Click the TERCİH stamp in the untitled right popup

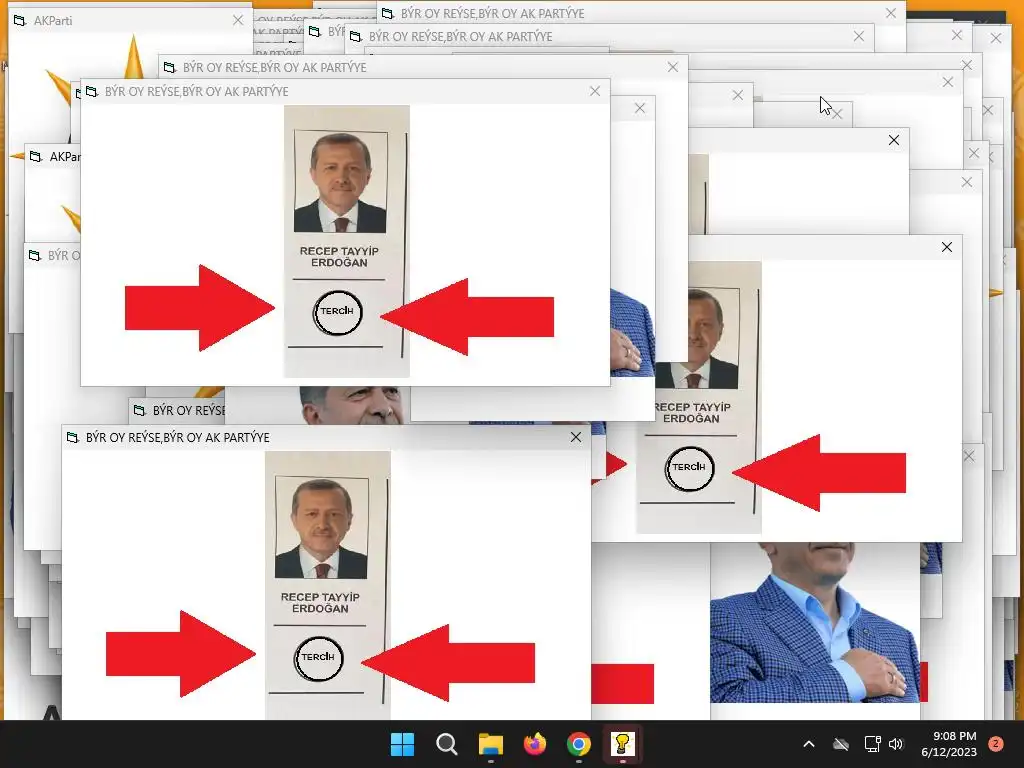click(690, 468)
